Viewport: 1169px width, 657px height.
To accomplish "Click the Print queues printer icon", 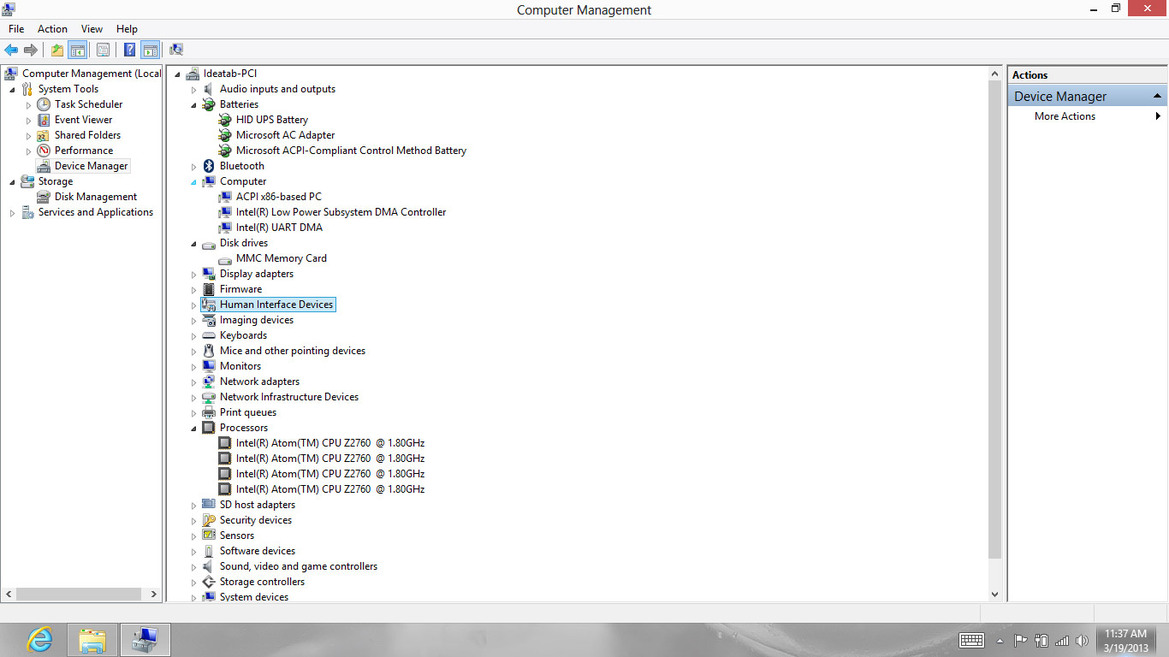I will coord(209,412).
